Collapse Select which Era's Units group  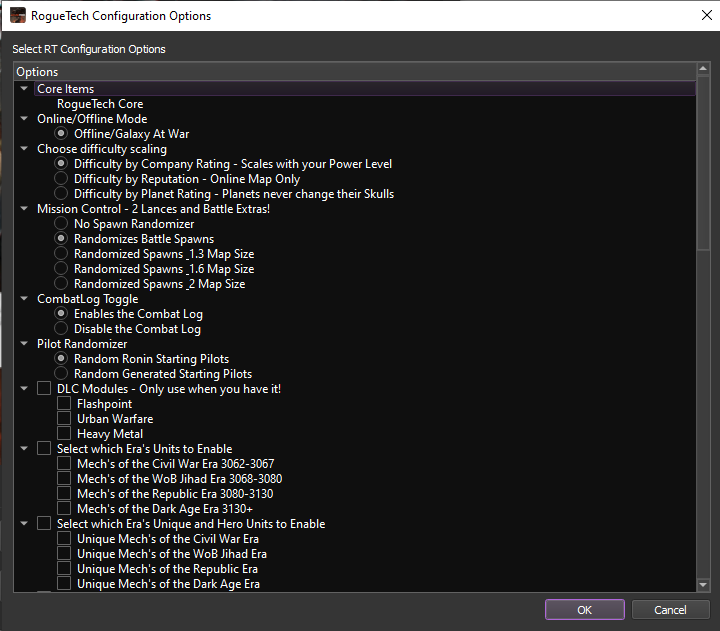tap(24, 448)
